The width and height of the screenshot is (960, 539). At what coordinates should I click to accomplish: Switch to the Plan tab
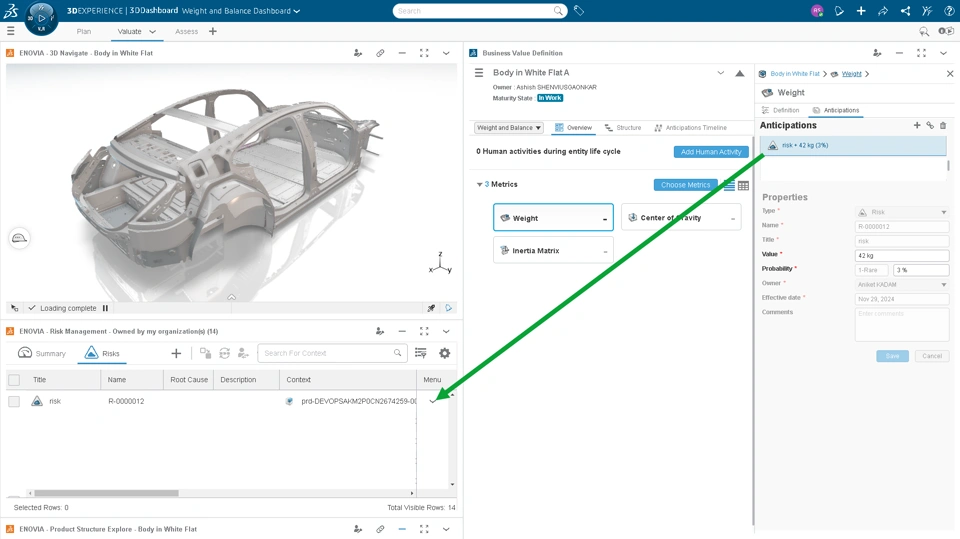click(84, 31)
